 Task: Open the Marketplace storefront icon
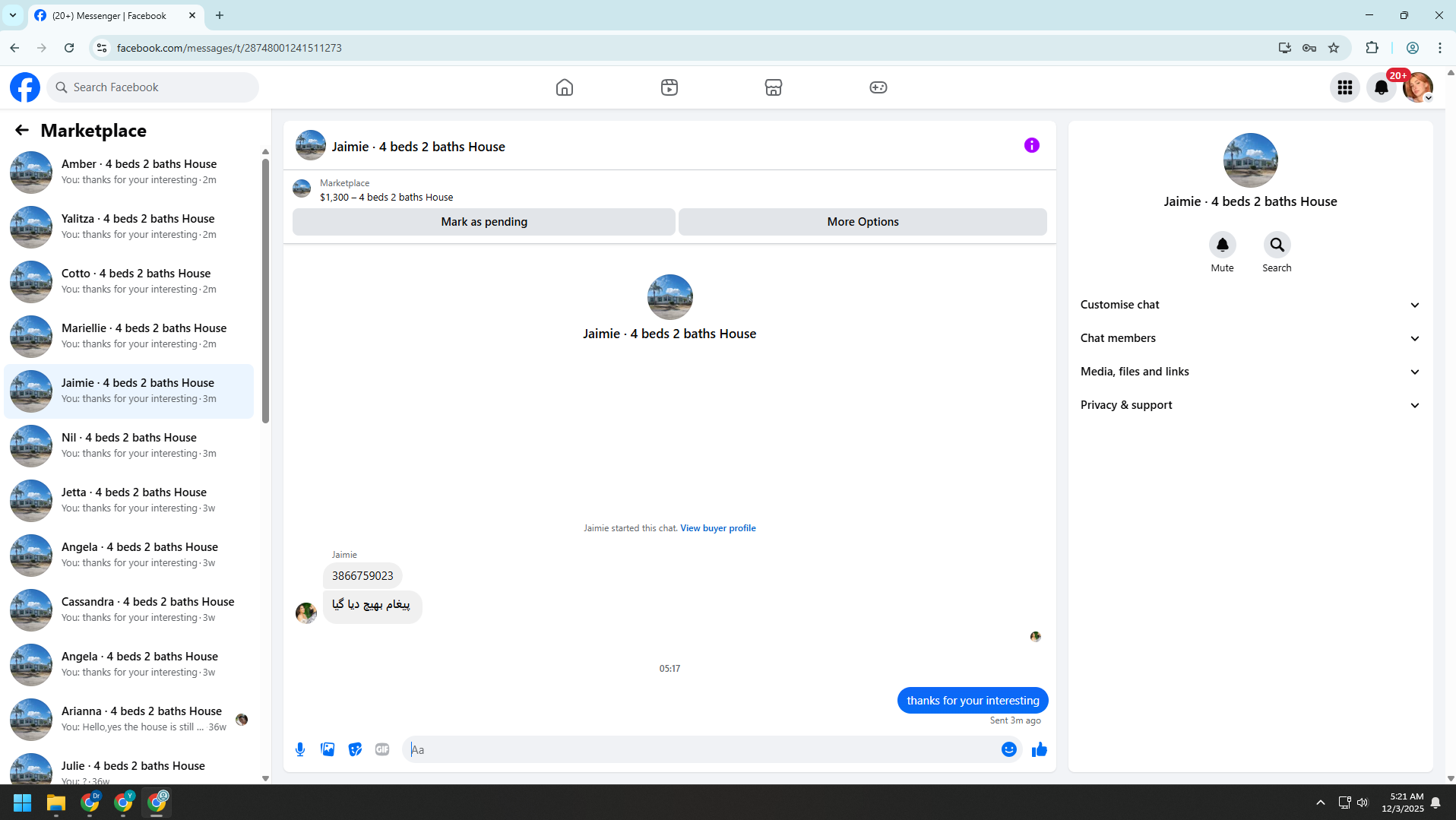pos(774,87)
